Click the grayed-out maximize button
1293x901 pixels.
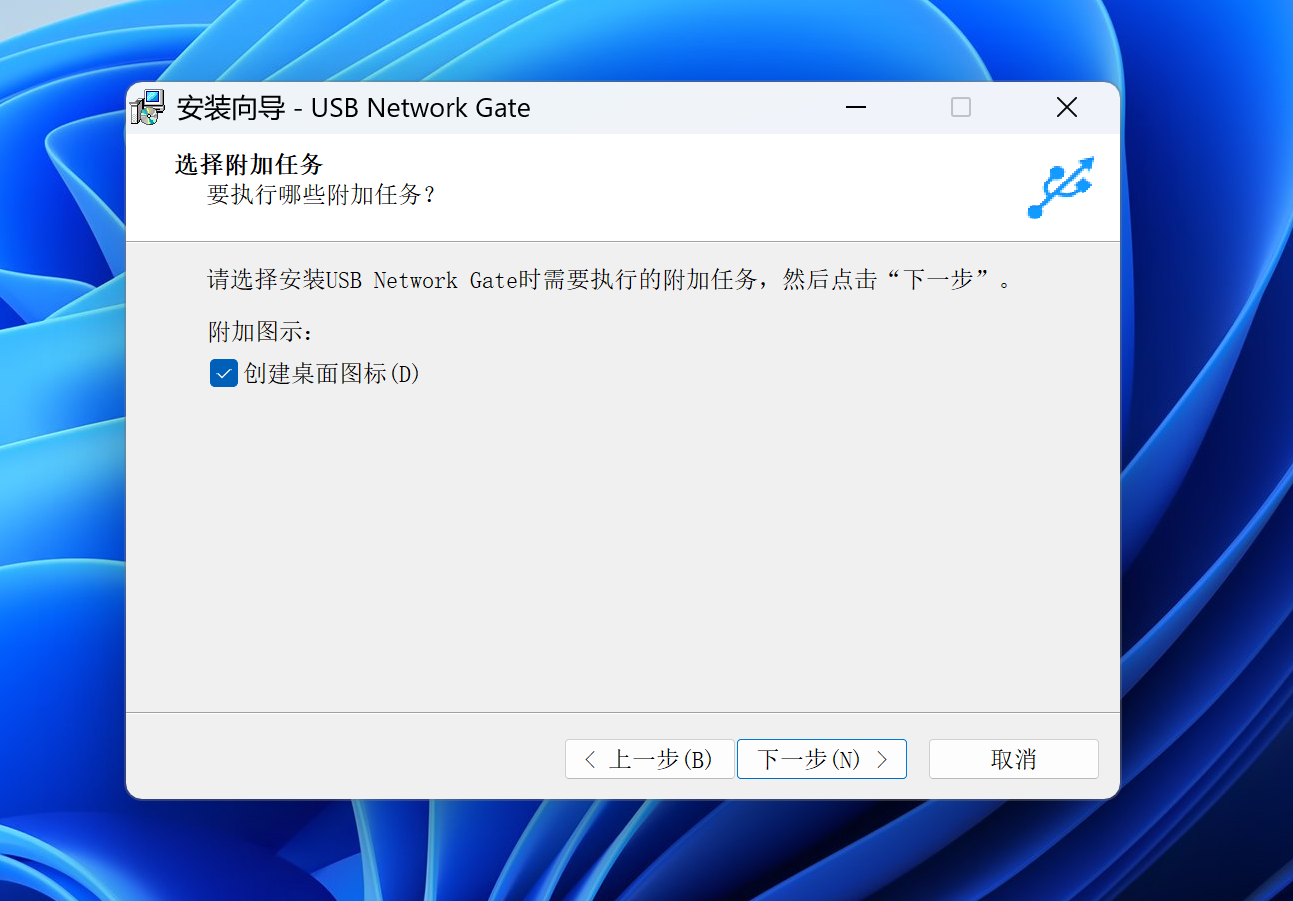point(961,107)
